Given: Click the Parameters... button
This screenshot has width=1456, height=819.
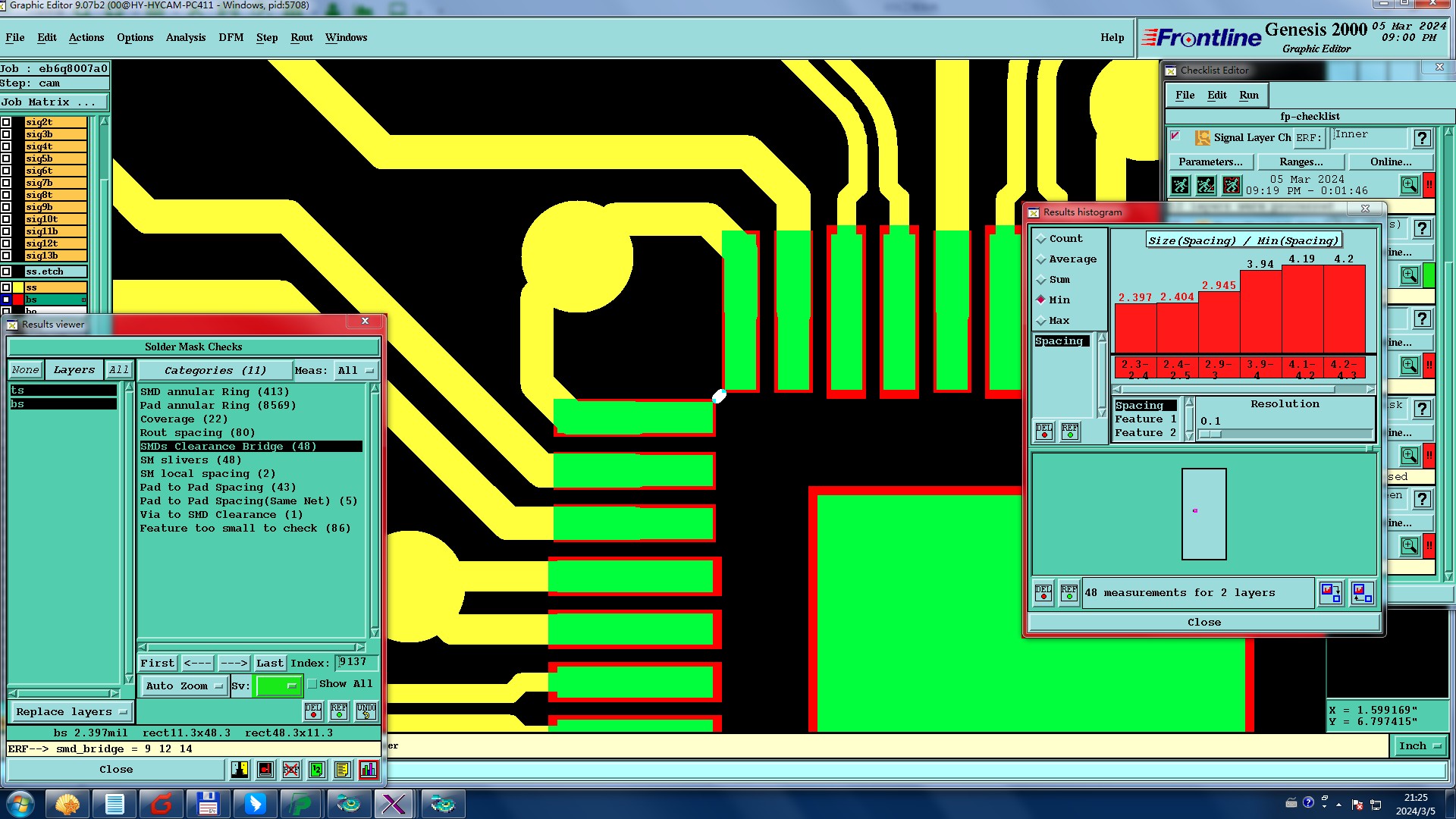Looking at the screenshot, I should (1210, 162).
